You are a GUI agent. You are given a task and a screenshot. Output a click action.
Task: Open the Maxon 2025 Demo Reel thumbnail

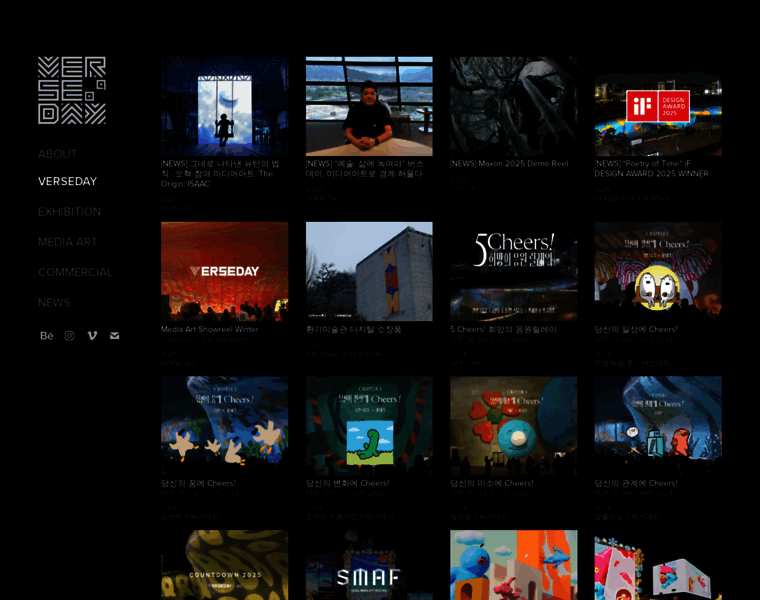click(x=514, y=106)
